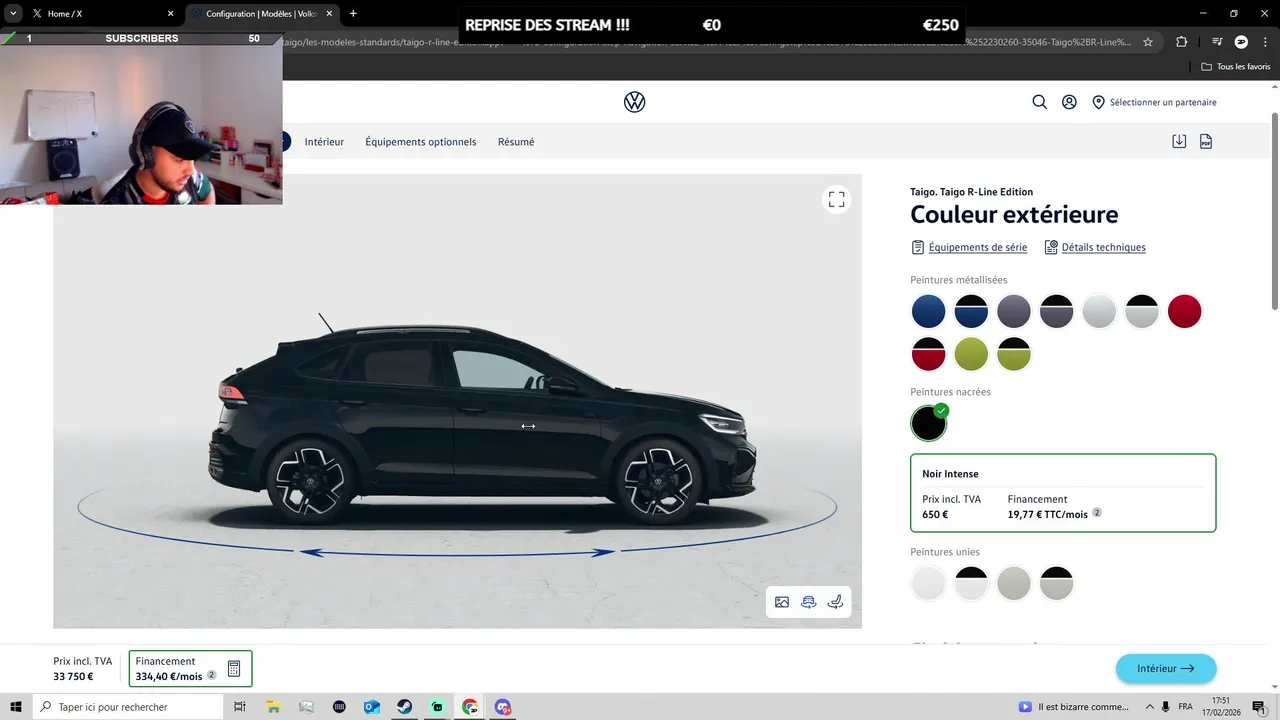This screenshot has width=1280, height=720.
Task: Select solid lime green metallic paint
Action: pos(971,354)
